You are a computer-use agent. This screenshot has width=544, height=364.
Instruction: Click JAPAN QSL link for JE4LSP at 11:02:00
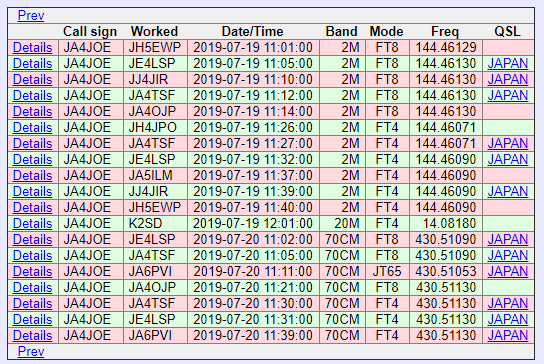pyautogui.click(x=508, y=239)
